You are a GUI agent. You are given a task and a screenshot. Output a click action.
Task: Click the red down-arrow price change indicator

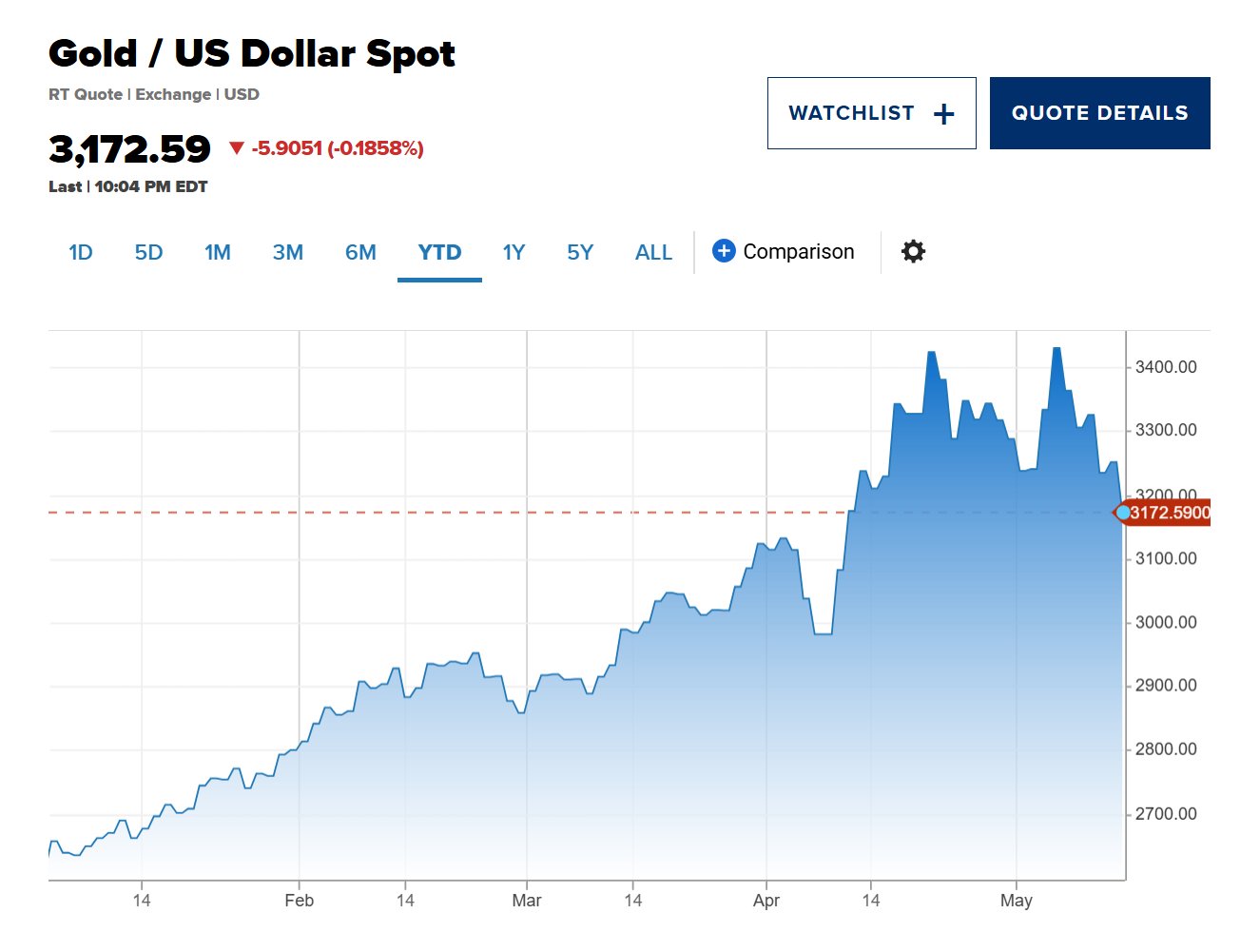[237, 148]
